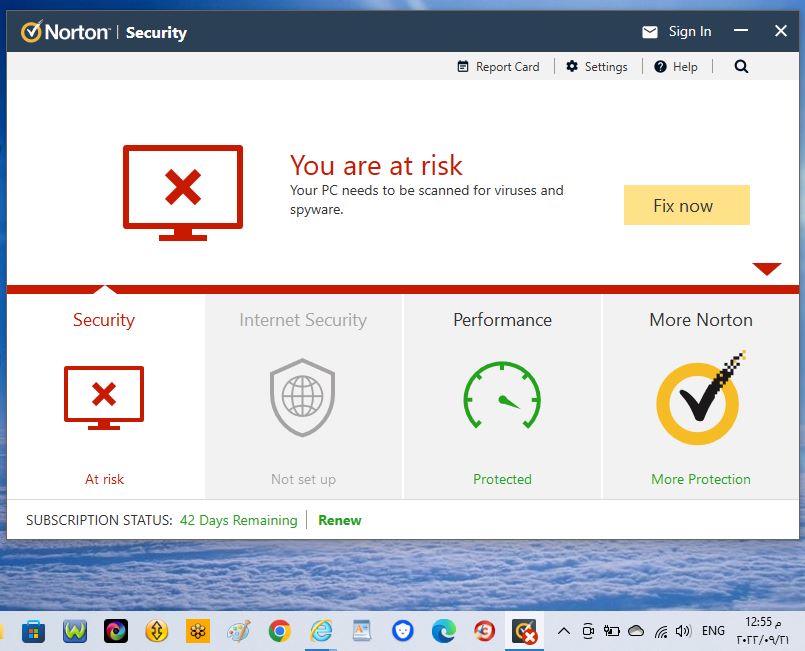Click the OneDrive cloud tray icon
The image size is (805, 651).
636,630
